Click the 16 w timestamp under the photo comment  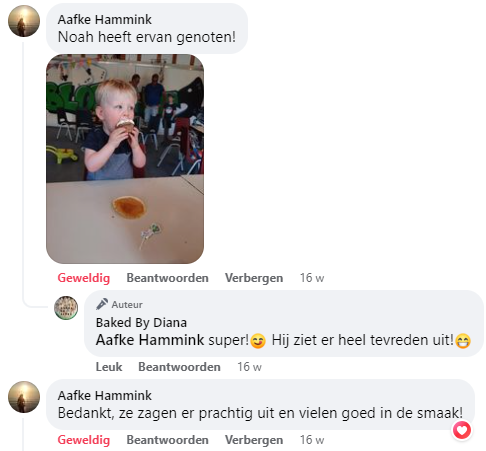tap(312, 278)
